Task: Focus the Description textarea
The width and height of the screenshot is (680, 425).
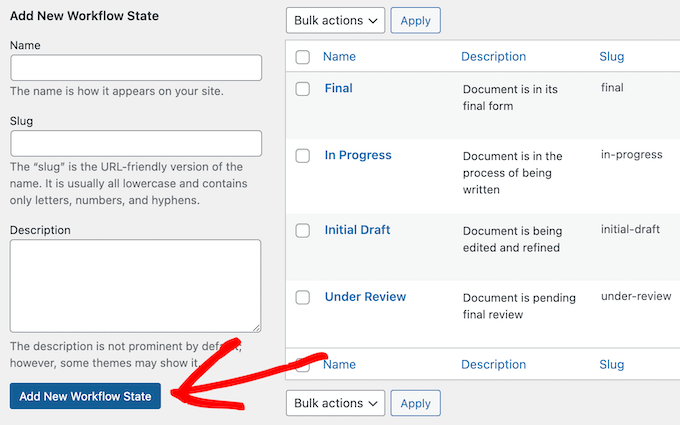Action: coord(136,285)
